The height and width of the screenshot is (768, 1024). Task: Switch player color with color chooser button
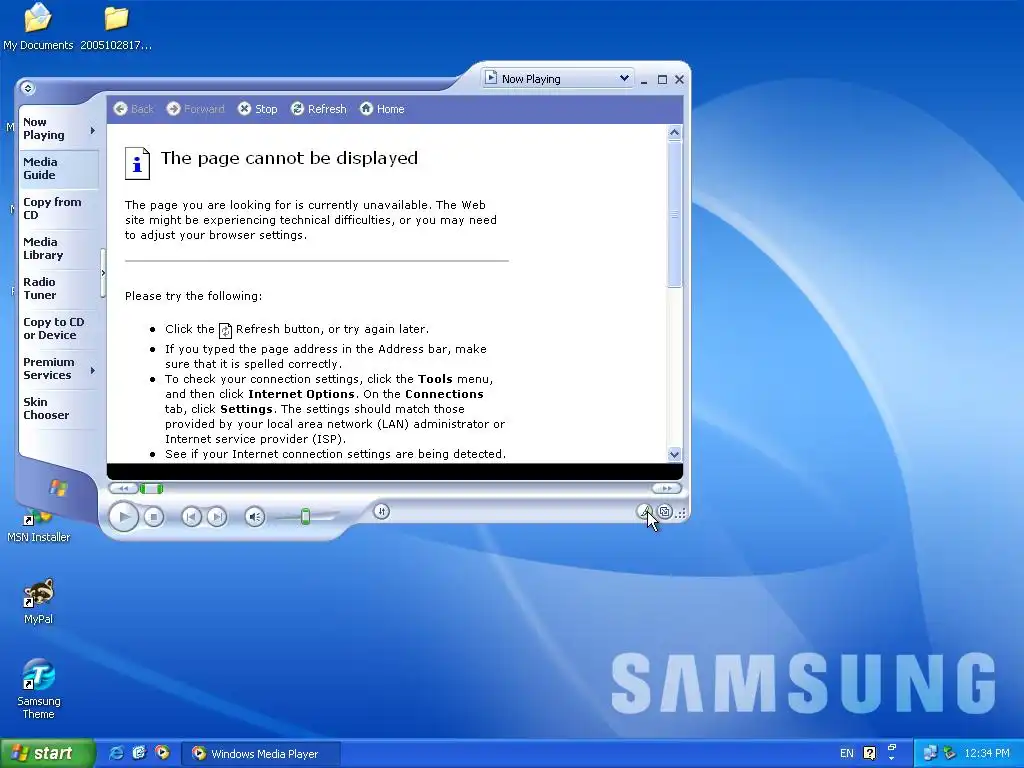(x=645, y=512)
